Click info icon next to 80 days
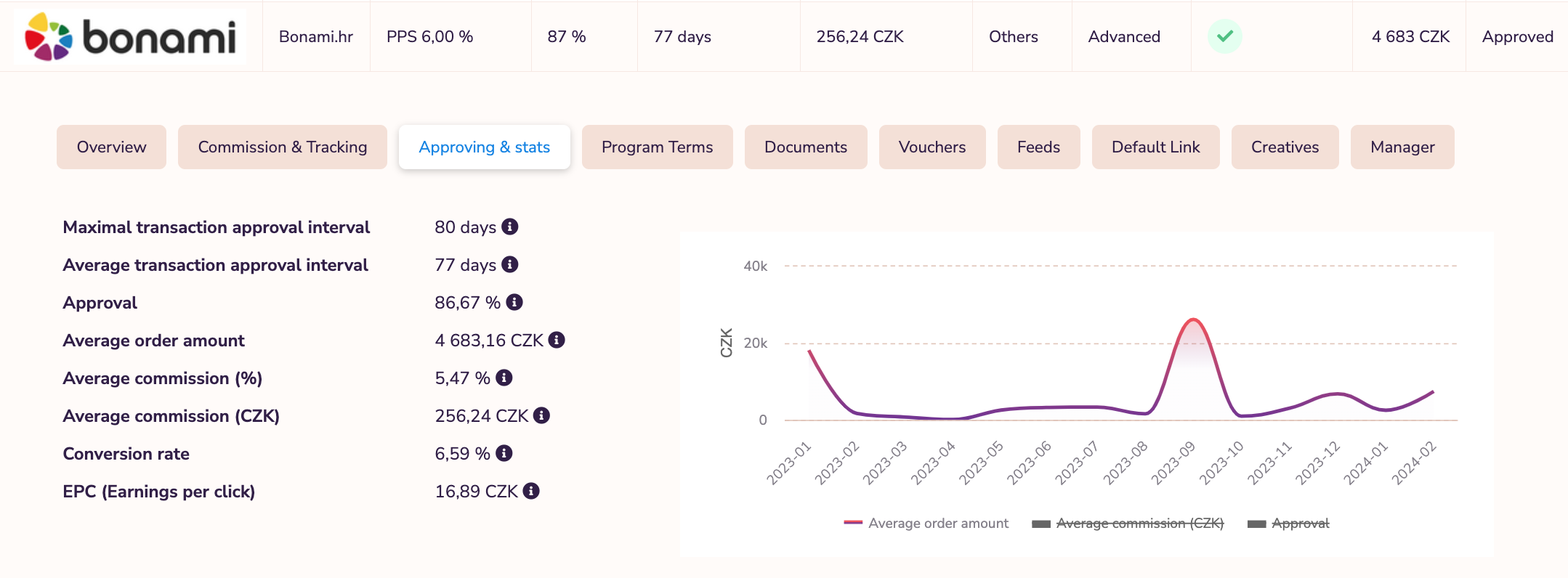 510,227
